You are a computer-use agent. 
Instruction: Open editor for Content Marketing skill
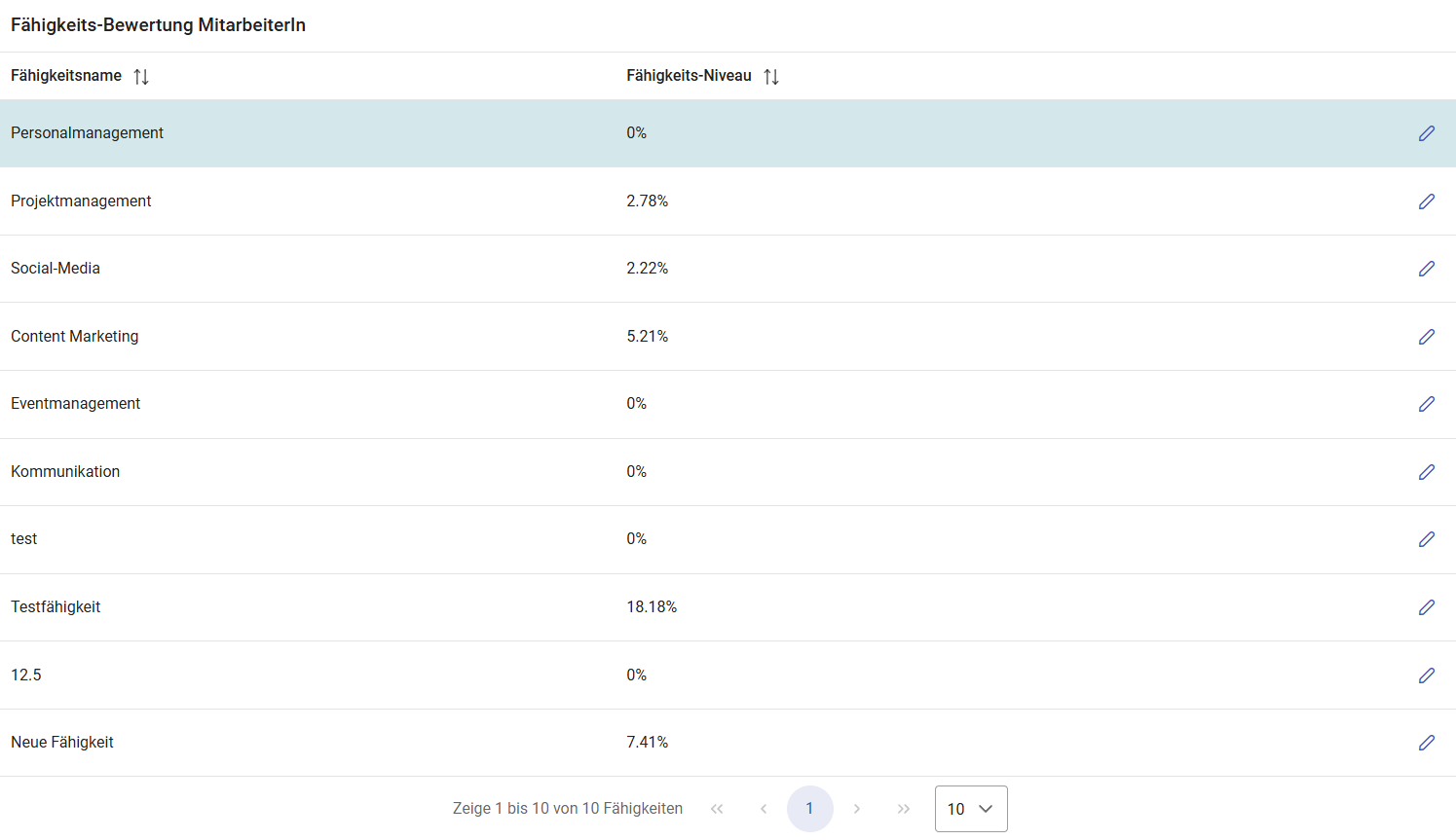point(1427,337)
